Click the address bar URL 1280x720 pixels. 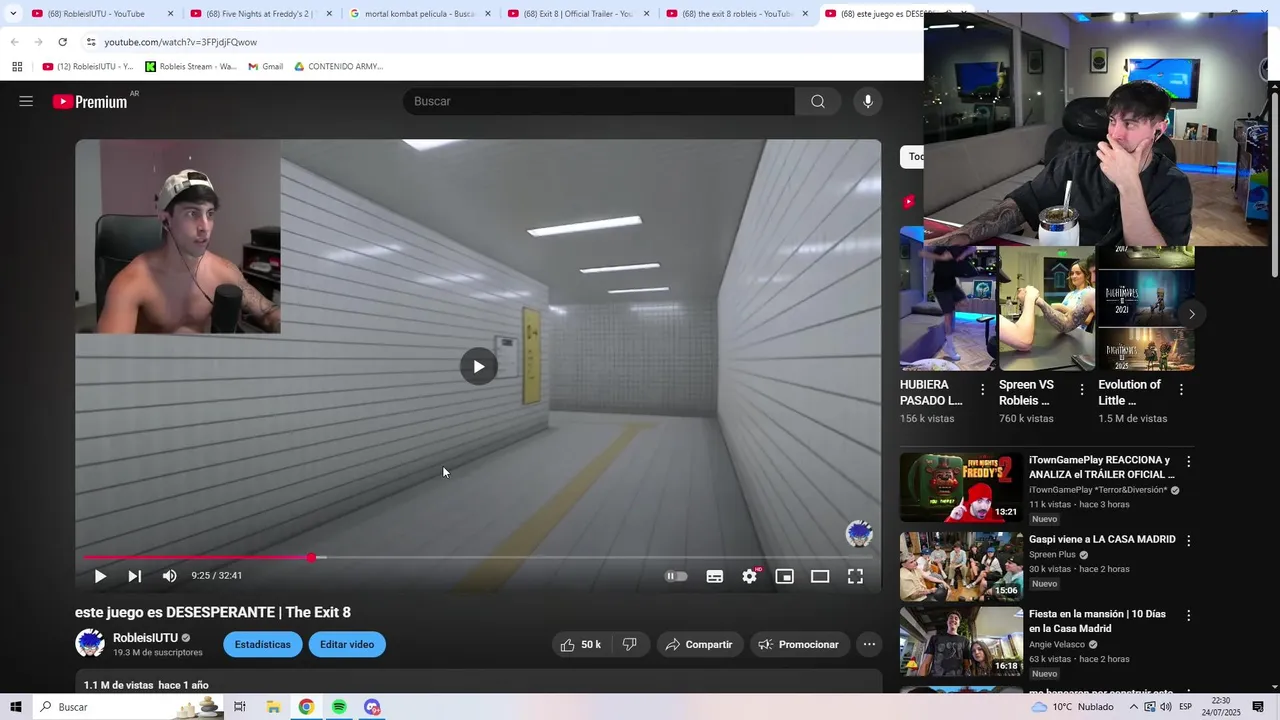coord(181,42)
